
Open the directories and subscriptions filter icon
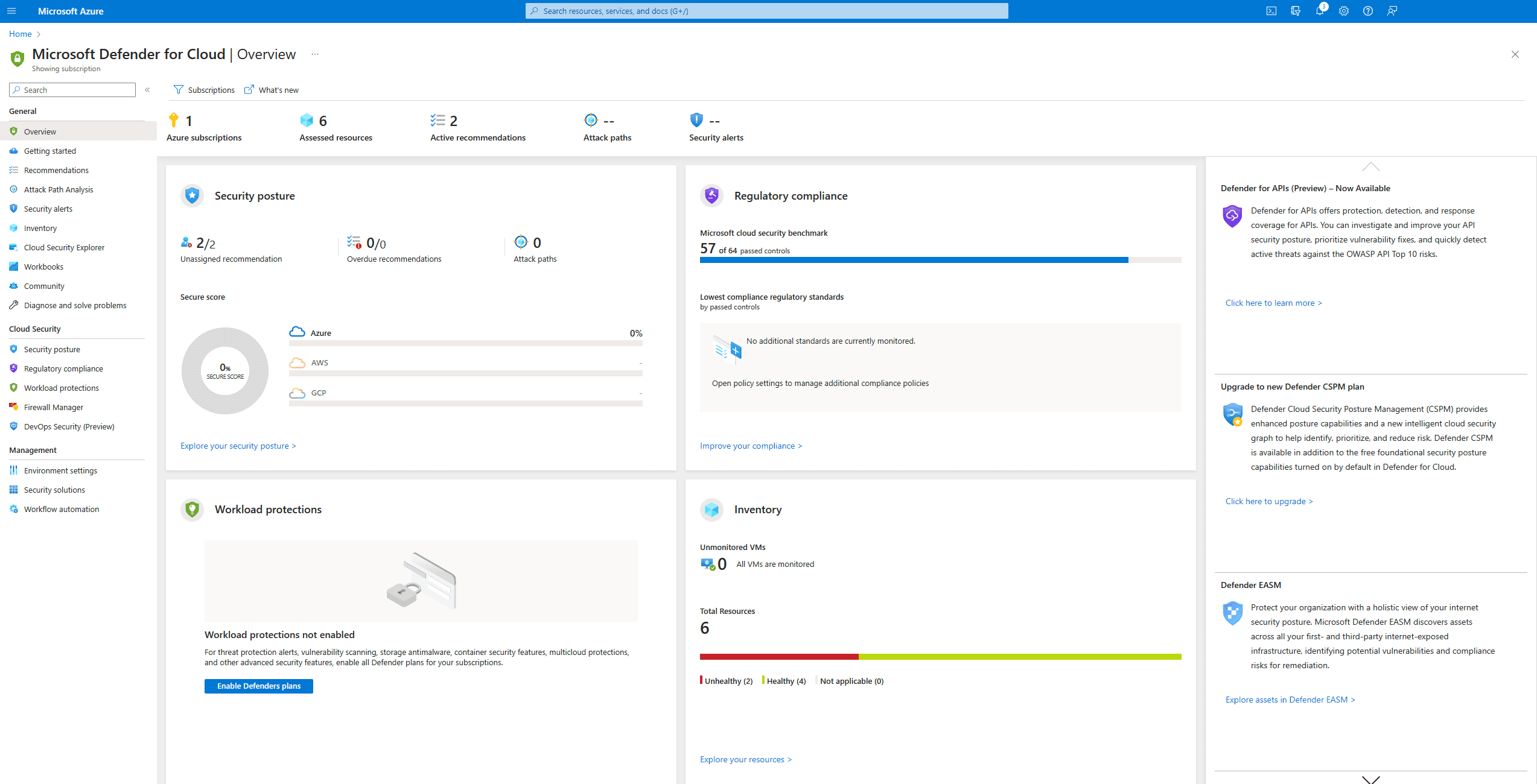[x=1296, y=11]
